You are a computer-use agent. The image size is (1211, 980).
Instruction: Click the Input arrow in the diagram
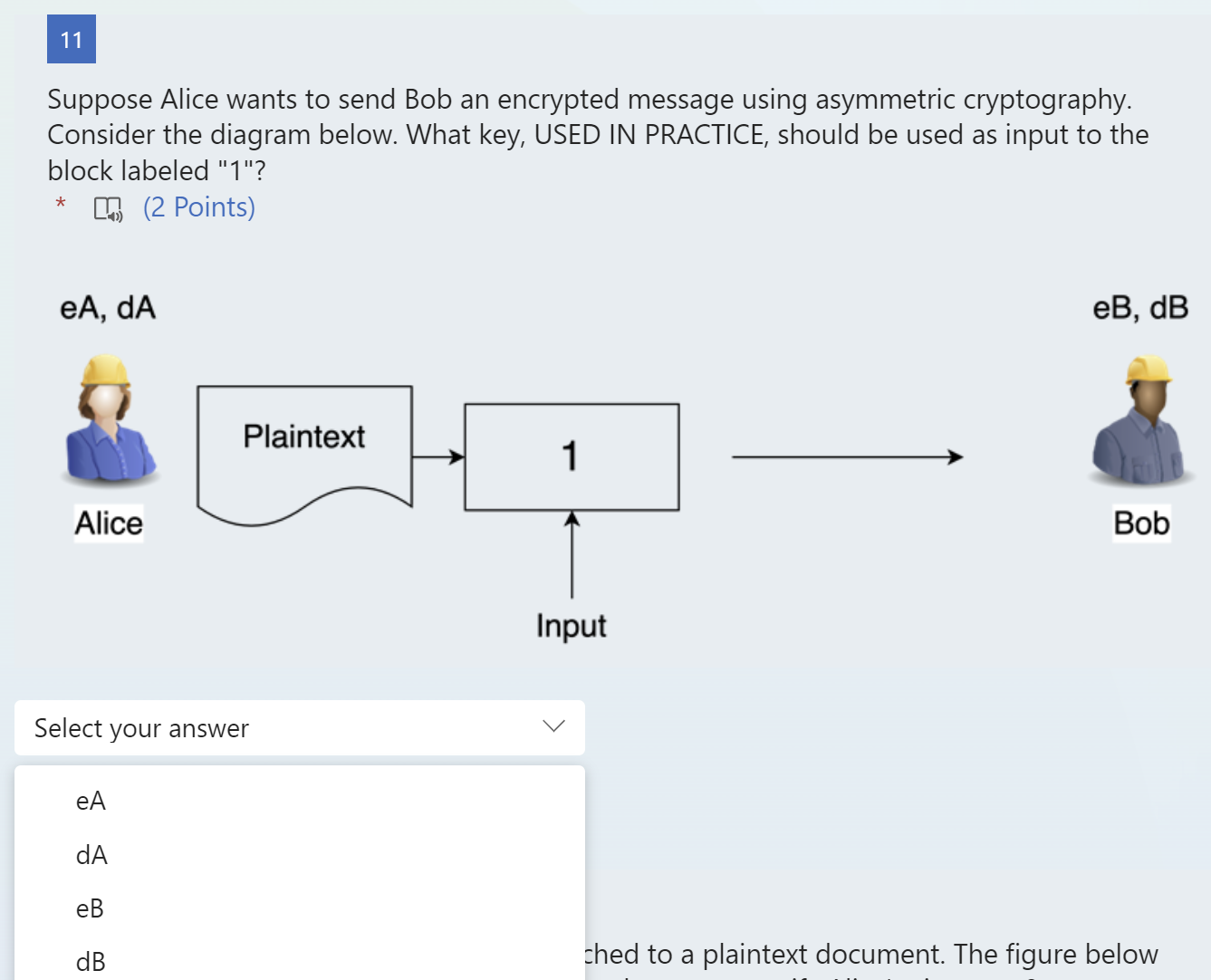click(x=571, y=562)
